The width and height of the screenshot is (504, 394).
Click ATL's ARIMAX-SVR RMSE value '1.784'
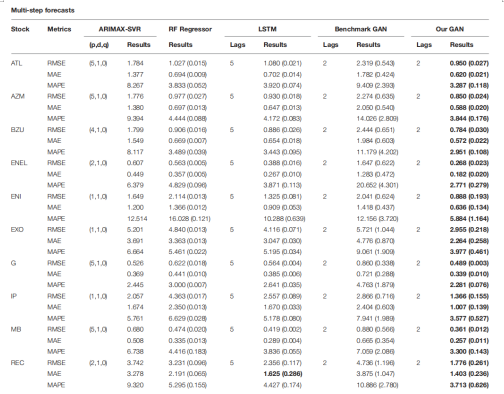tap(135, 63)
